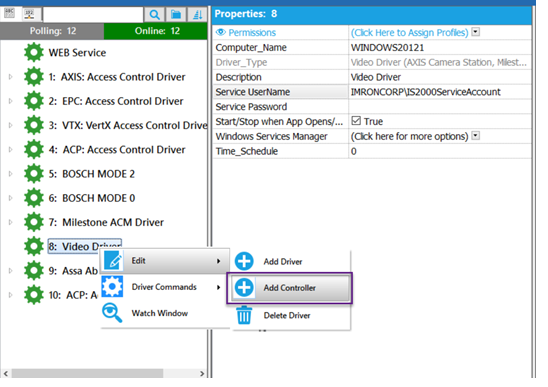Click the ABC text toolbar icon
548x387 pixels.
[x=9, y=14]
